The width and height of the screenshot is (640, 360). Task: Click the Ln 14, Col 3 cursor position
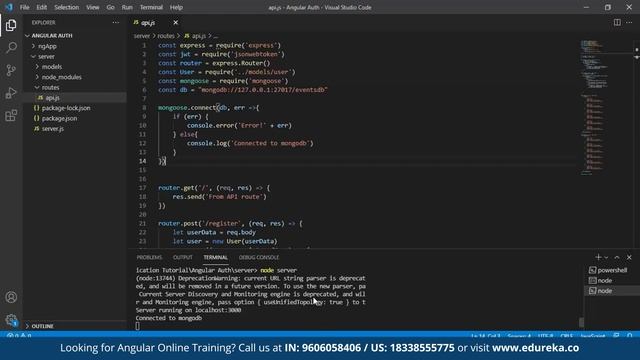pyautogui.click(x=486, y=336)
